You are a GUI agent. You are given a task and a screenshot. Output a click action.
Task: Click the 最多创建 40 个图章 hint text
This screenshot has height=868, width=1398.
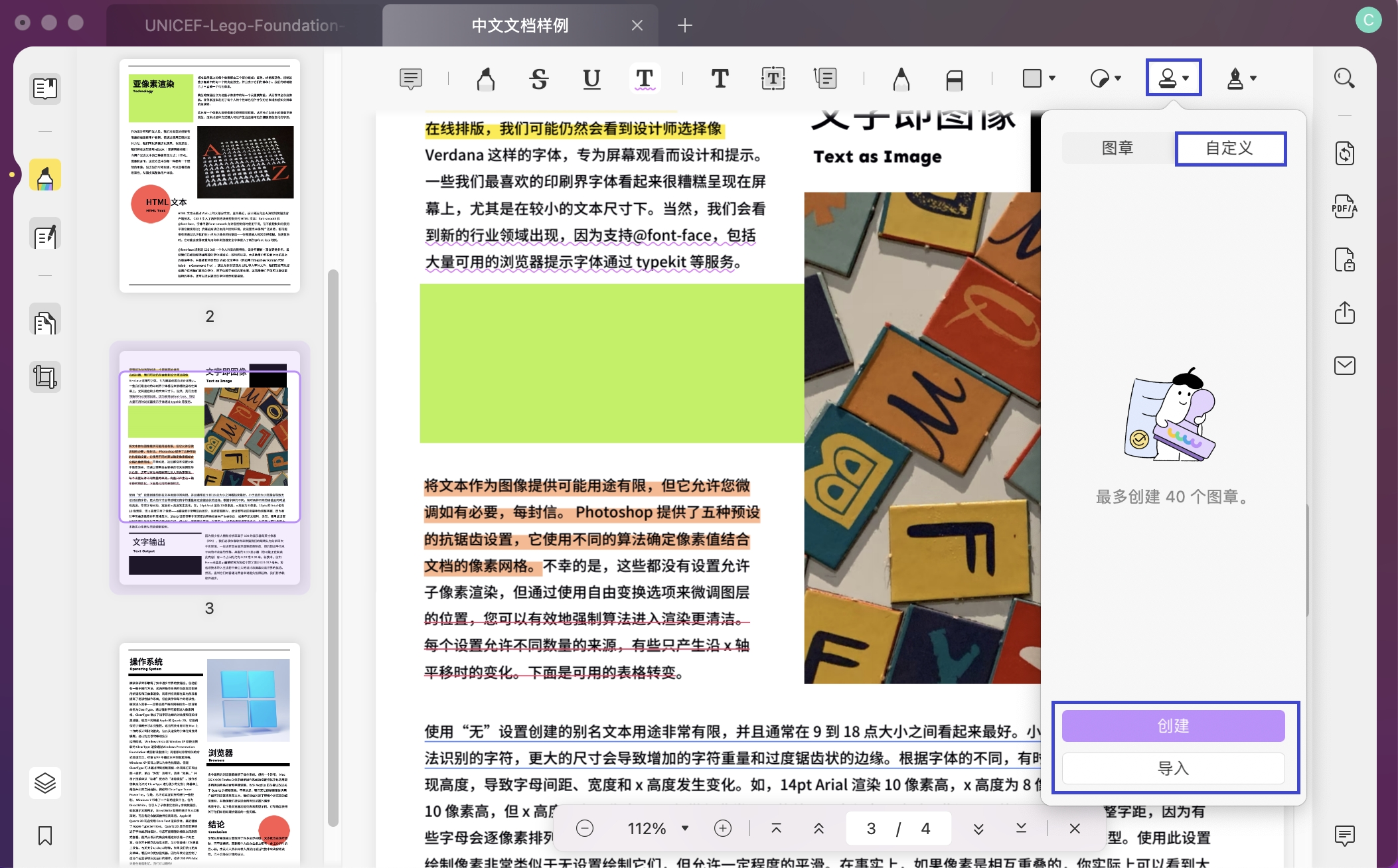[1173, 496]
